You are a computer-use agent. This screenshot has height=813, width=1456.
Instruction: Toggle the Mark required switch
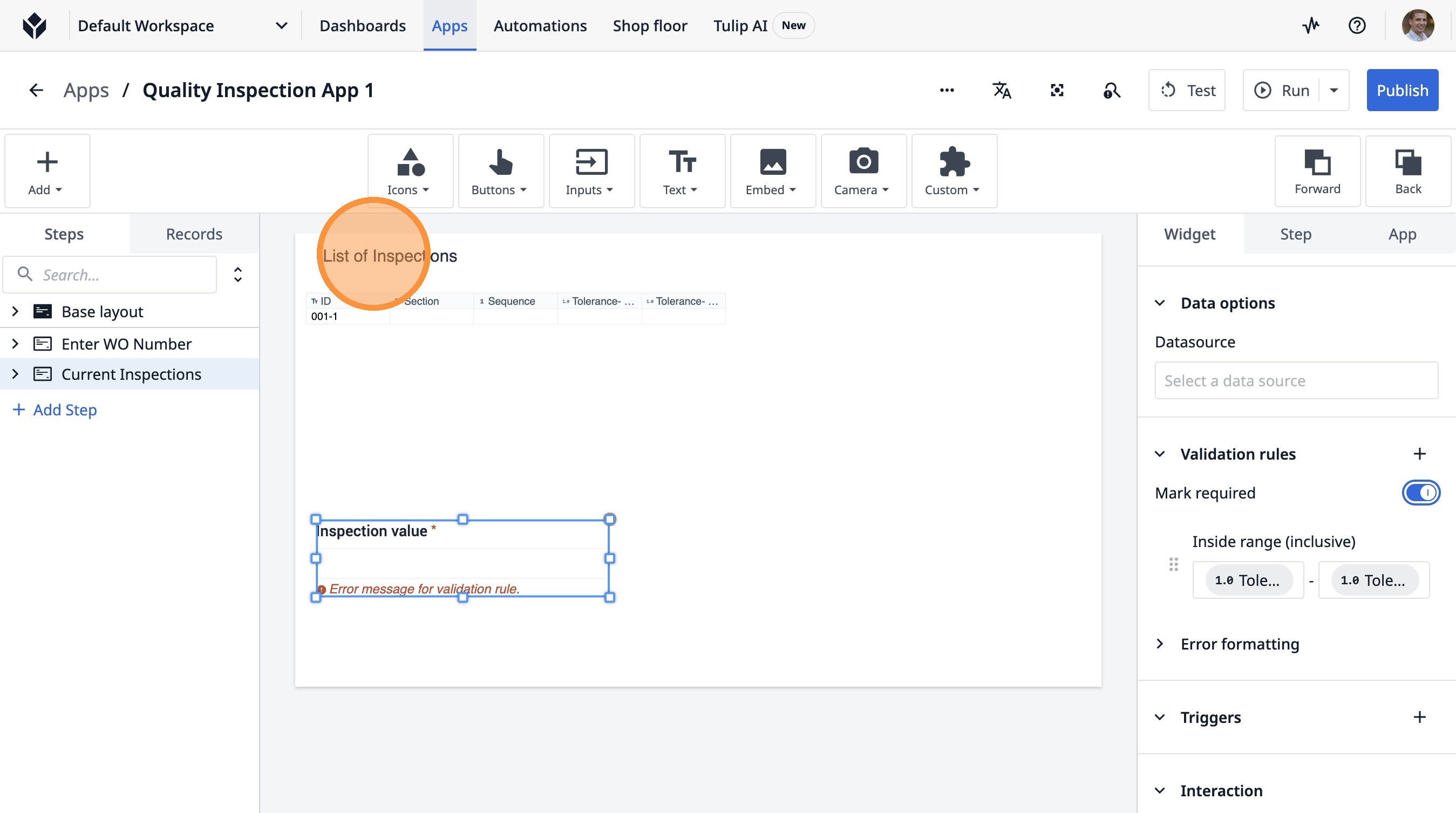click(x=1420, y=493)
